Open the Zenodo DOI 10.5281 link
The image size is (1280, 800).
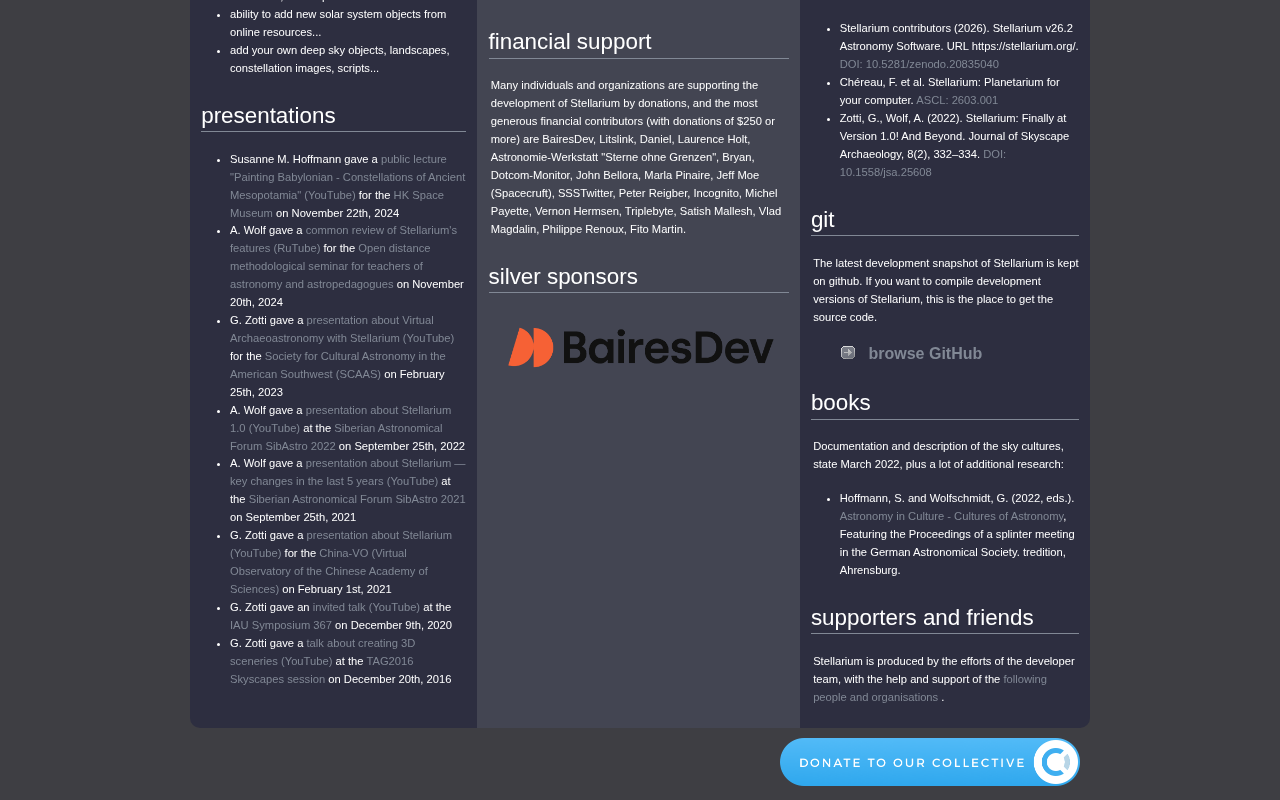919,64
